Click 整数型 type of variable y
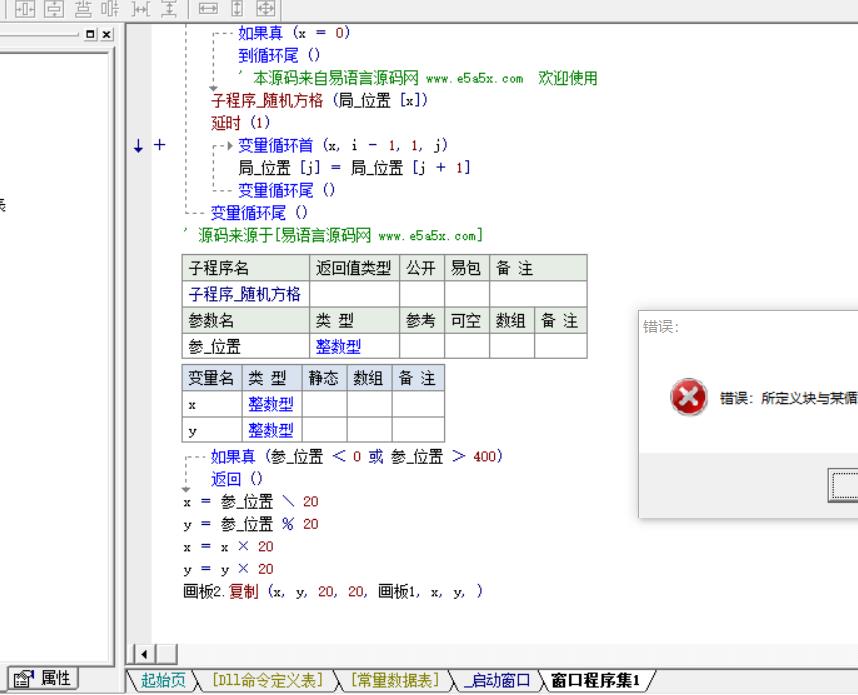The height and width of the screenshot is (695, 858). point(271,430)
